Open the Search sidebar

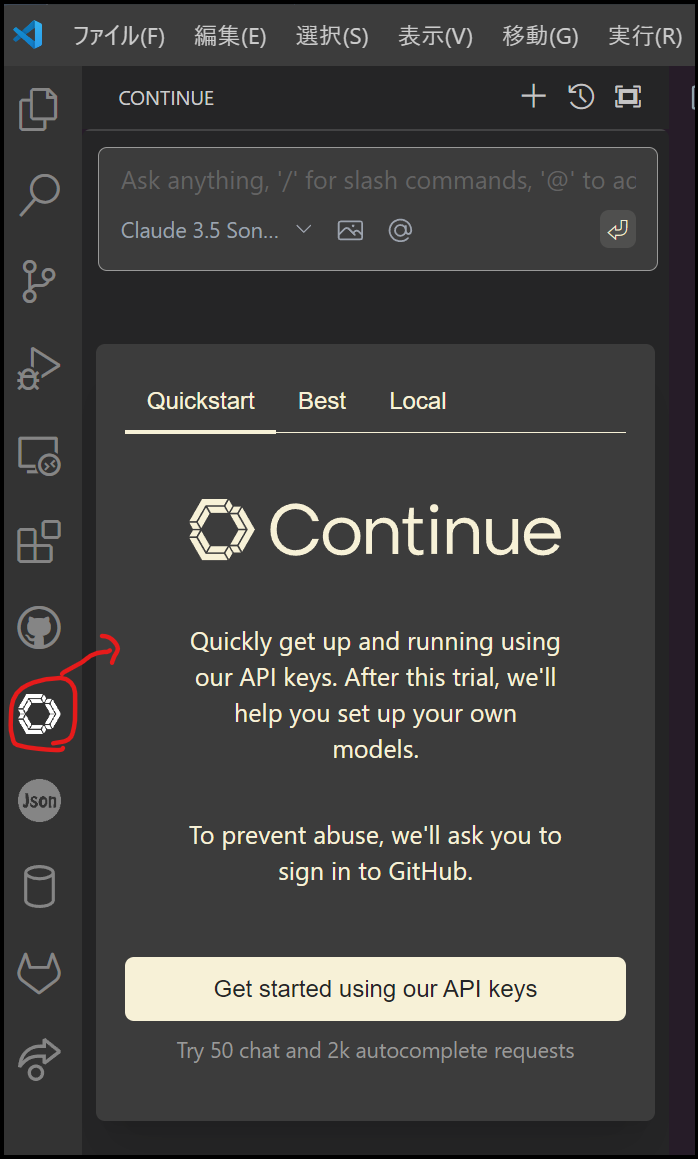pos(38,196)
